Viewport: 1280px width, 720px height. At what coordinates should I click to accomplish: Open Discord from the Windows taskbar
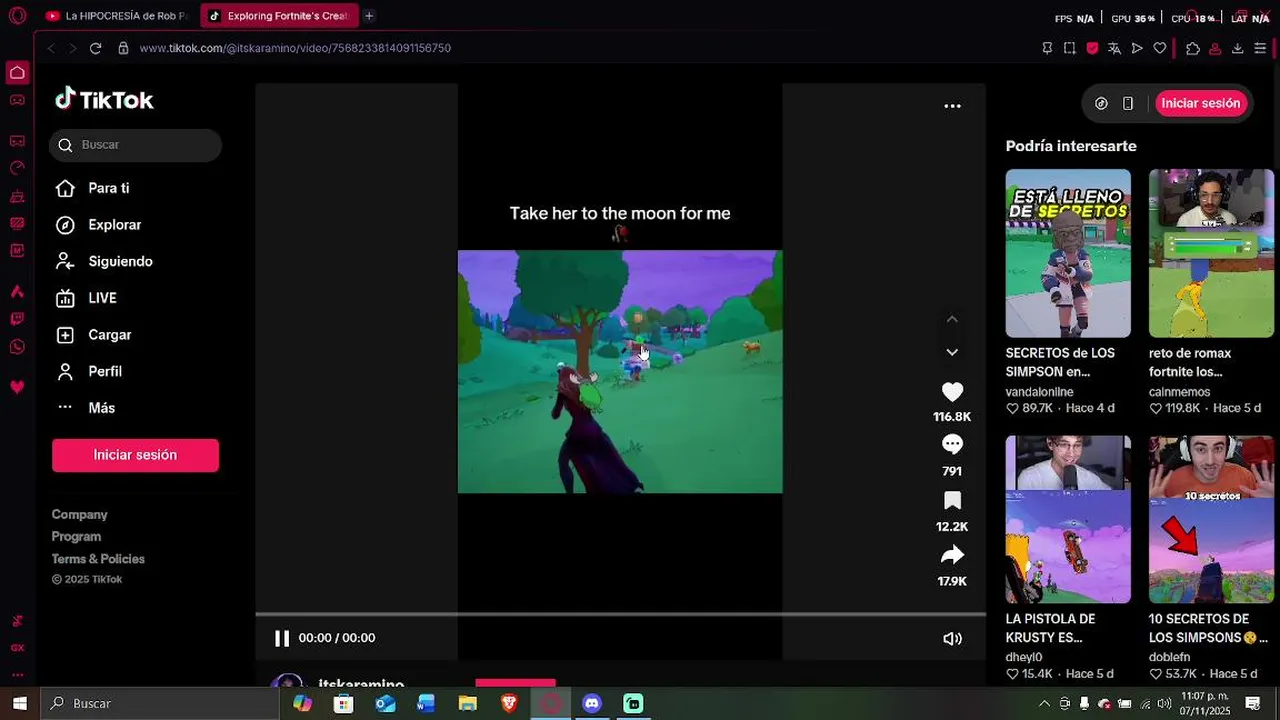coord(592,703)
